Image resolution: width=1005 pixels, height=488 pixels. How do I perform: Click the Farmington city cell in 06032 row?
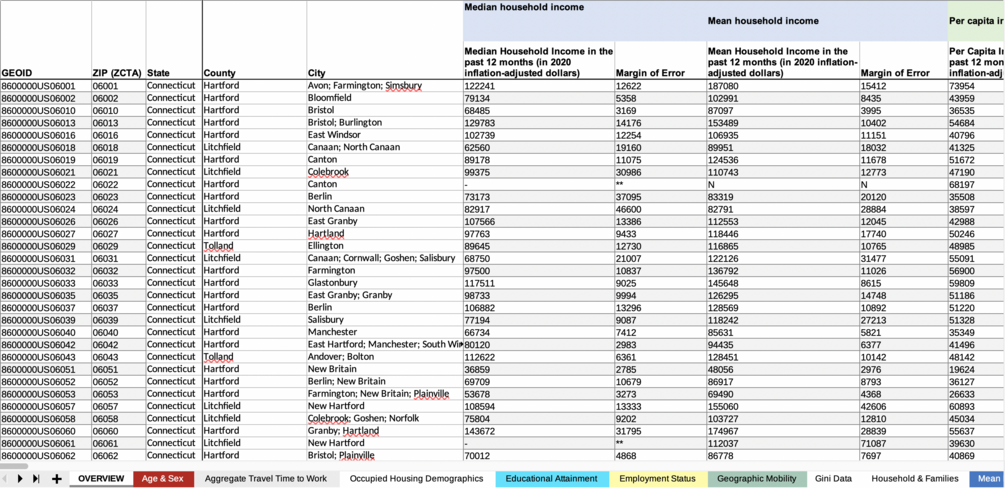point(385,271)
